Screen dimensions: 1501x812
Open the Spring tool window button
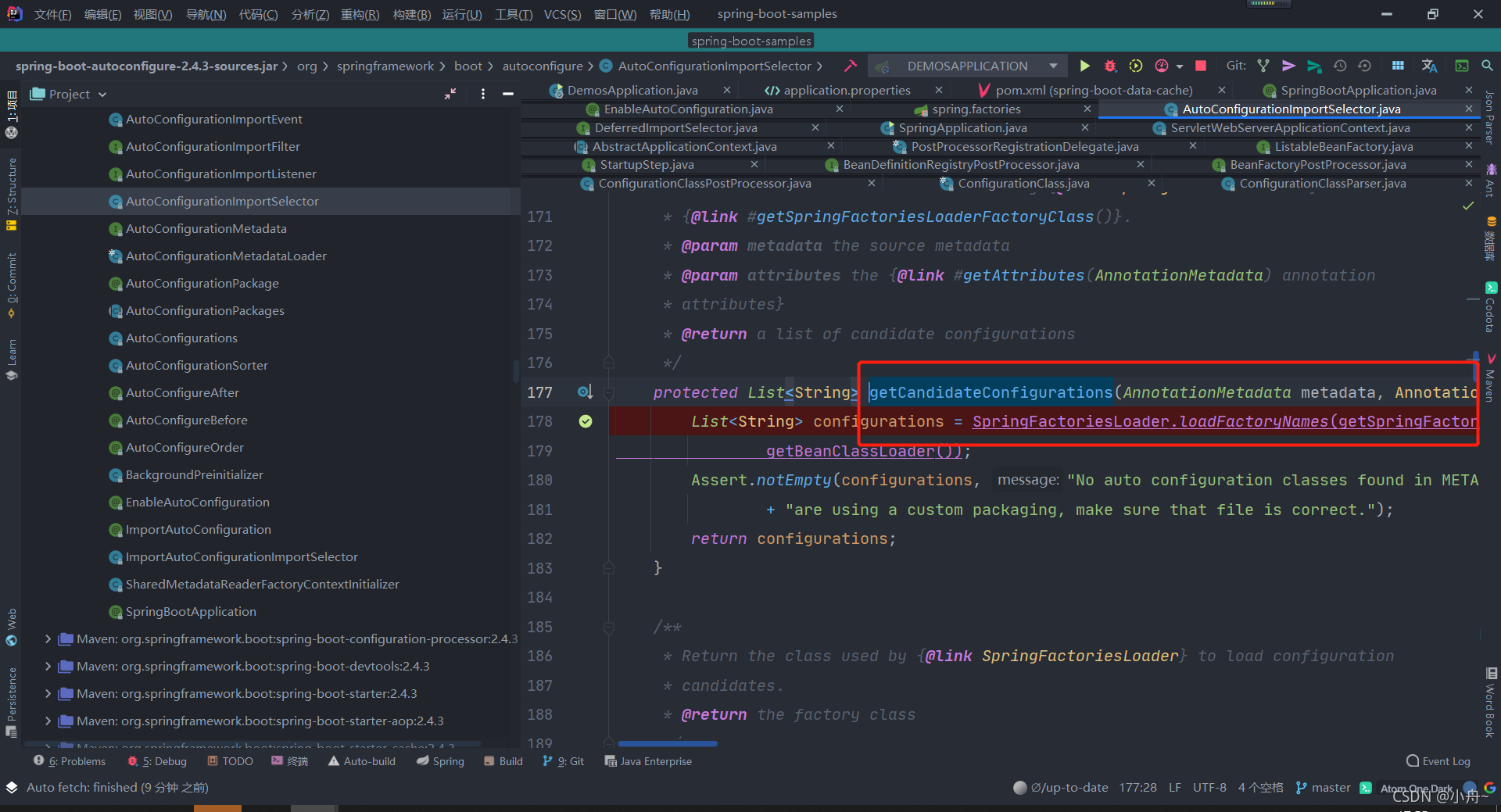(x=440, y=761)
